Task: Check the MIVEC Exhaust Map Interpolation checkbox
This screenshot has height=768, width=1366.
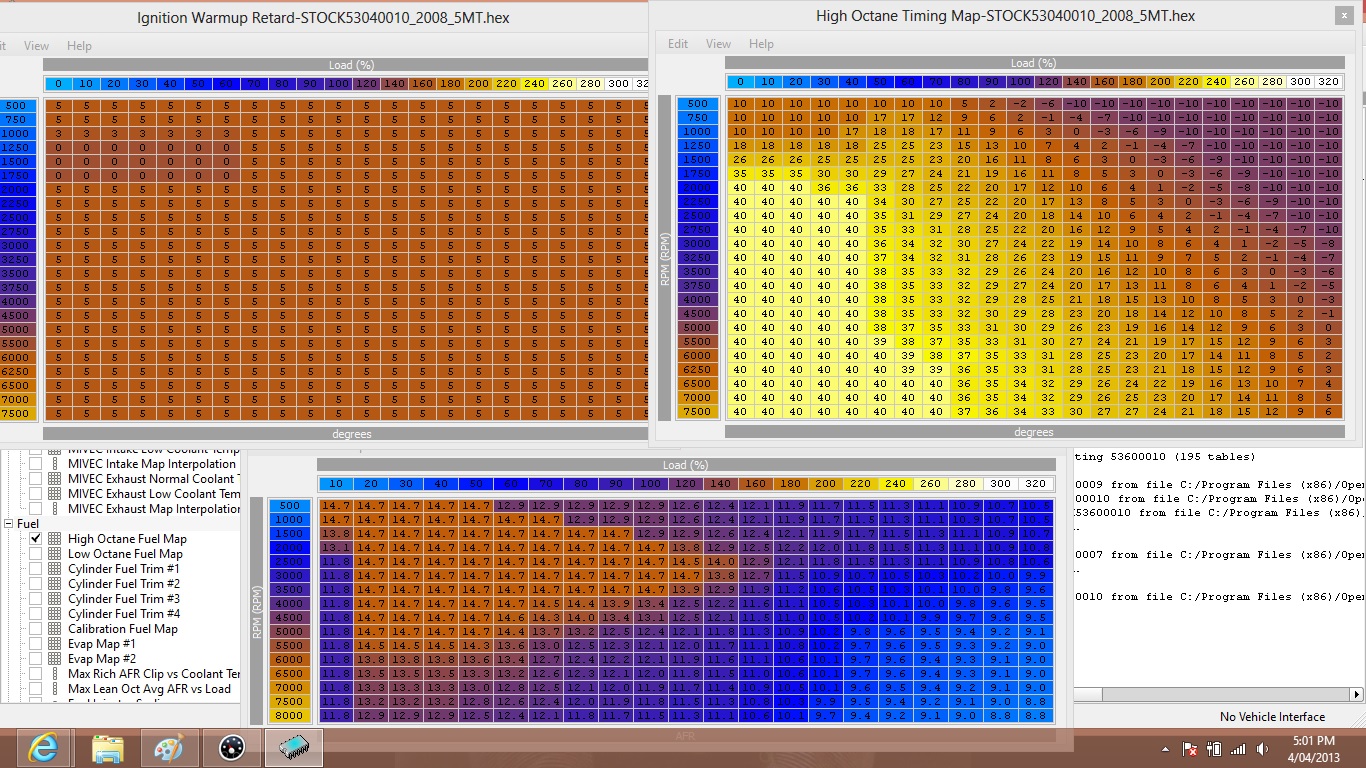Action: tap(36, 509)
